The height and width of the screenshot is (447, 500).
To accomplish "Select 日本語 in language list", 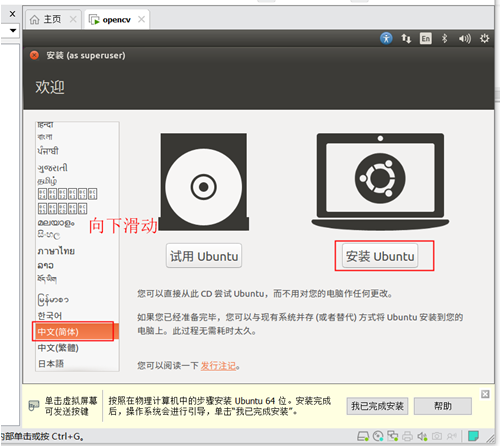I will pos(77,363).
